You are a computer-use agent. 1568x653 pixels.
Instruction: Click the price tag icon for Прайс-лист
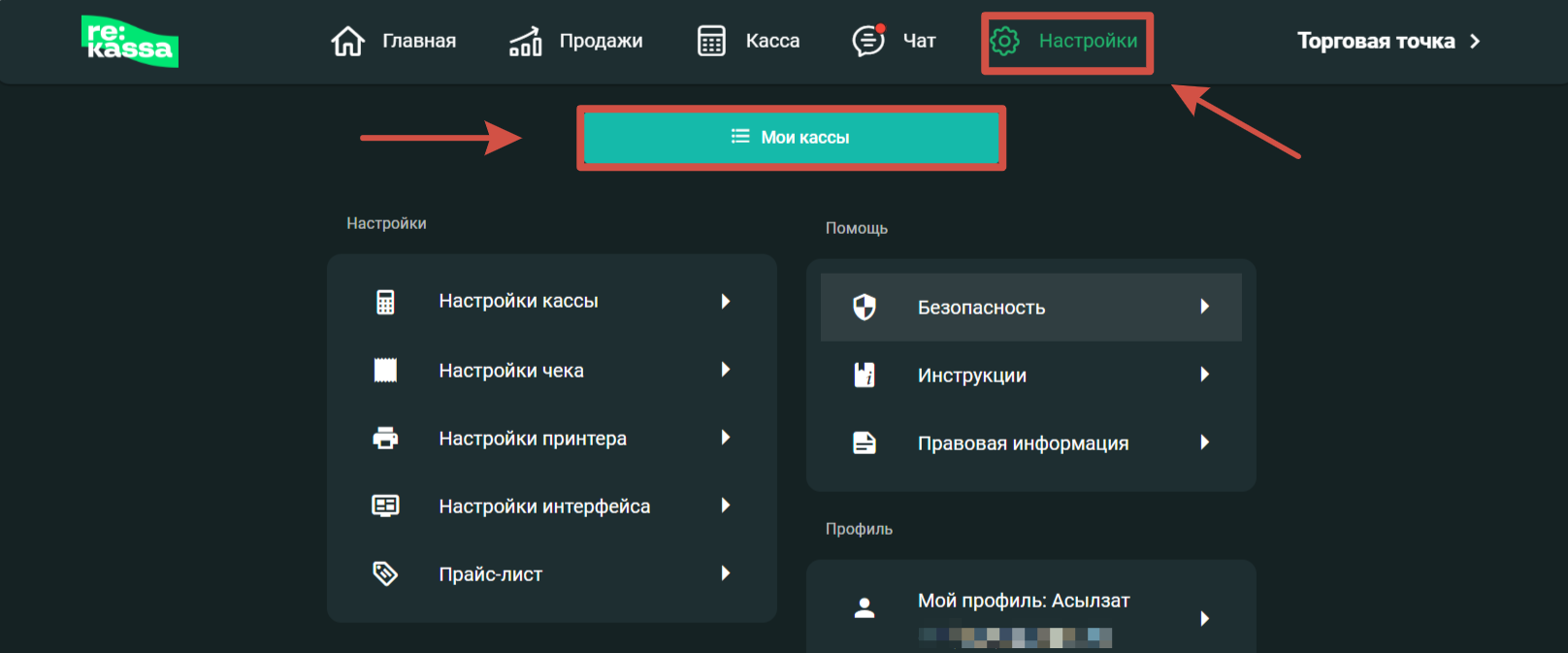pyautogui.click(x=385, y=573)
